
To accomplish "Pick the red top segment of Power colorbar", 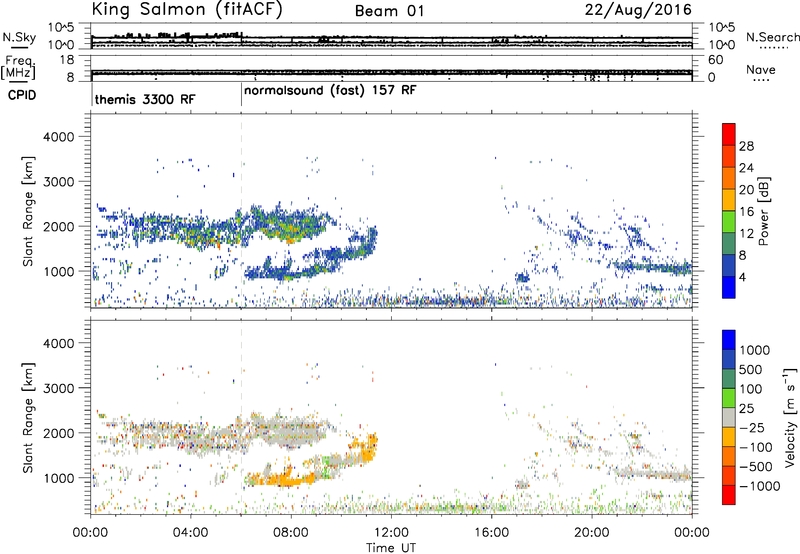I will point(729,134).
